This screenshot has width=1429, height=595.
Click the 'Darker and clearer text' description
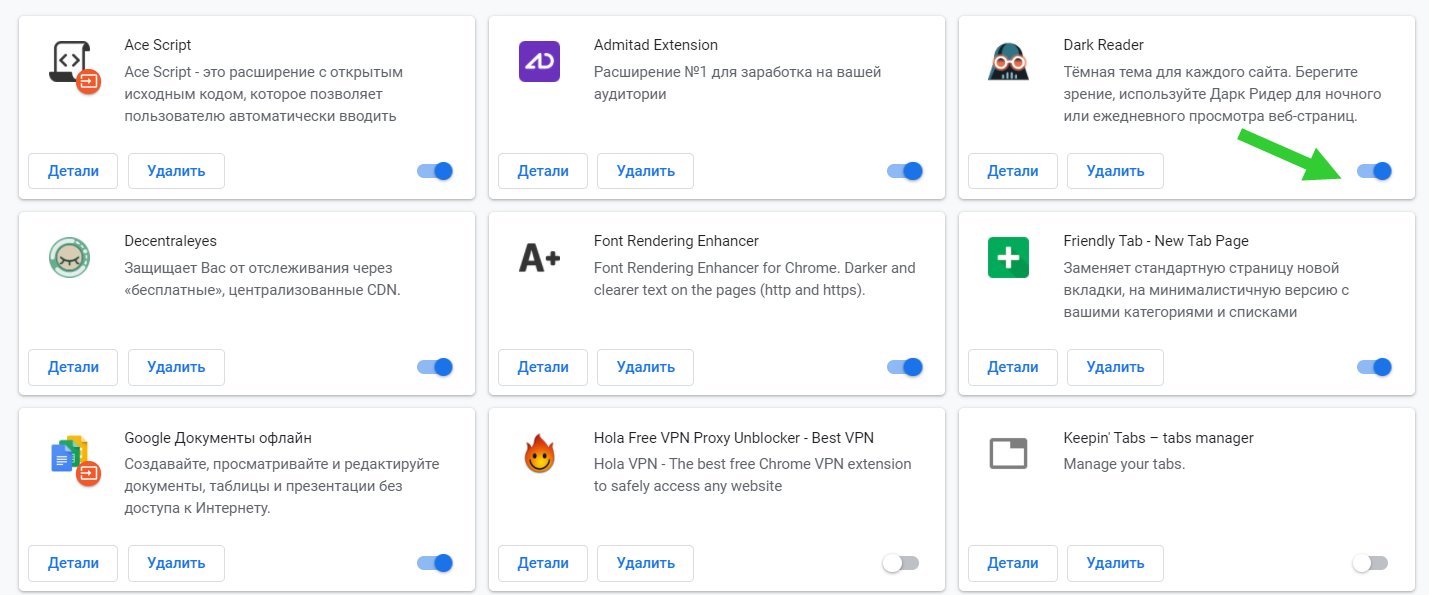pos(755,279)
